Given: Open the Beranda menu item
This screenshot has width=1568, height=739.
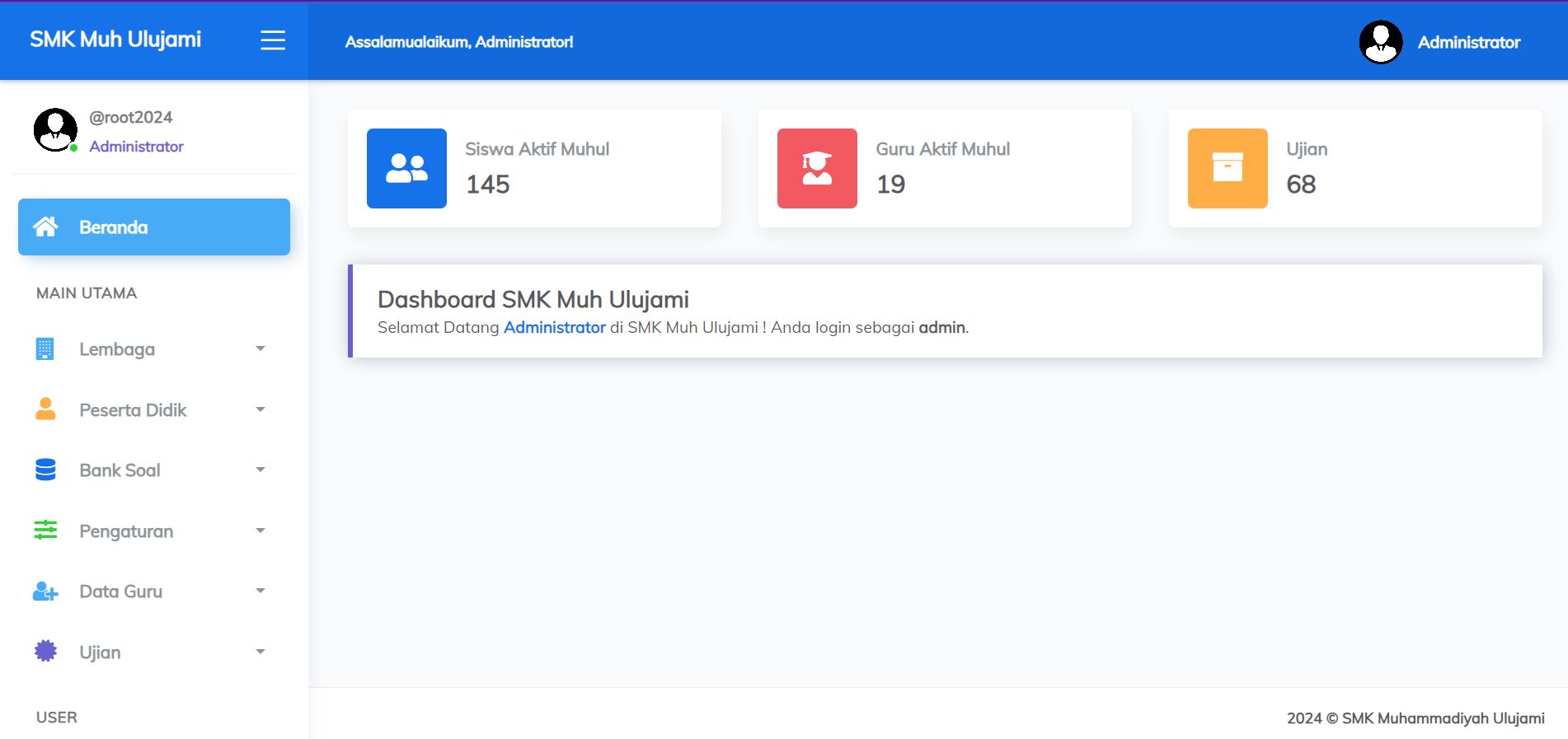Looking at the screenshot, I should (x=154, y=227).
